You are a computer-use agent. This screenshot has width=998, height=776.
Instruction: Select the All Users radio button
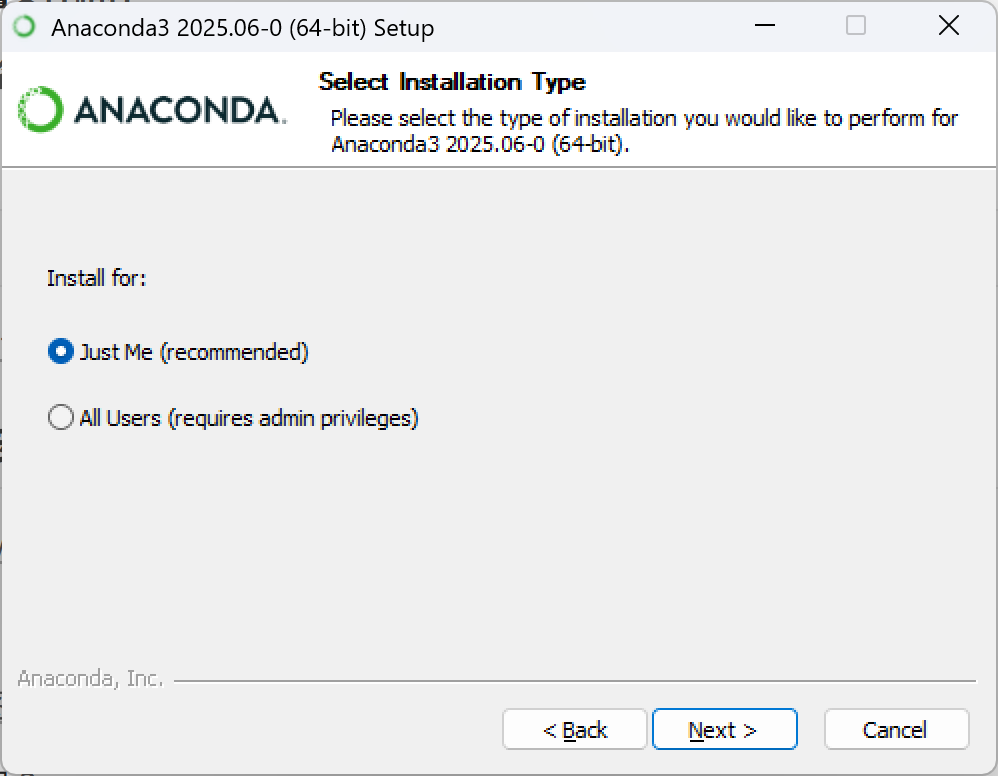[x=61, y=417]
